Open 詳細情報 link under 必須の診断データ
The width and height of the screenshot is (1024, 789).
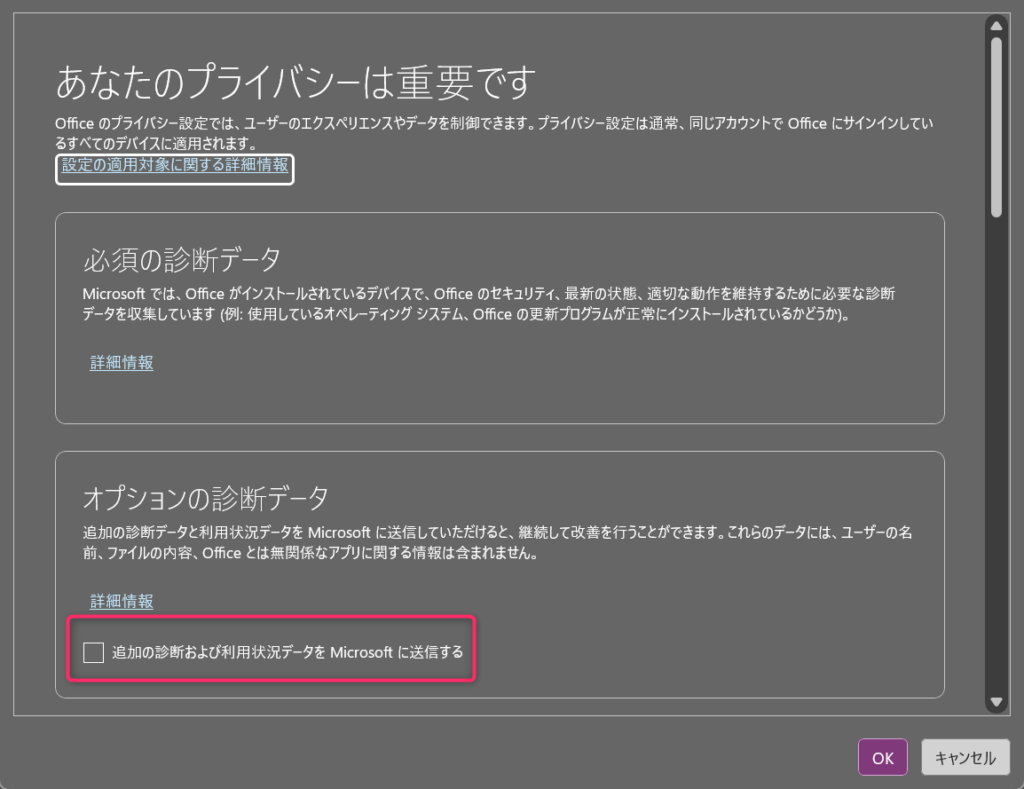[121, 363]
